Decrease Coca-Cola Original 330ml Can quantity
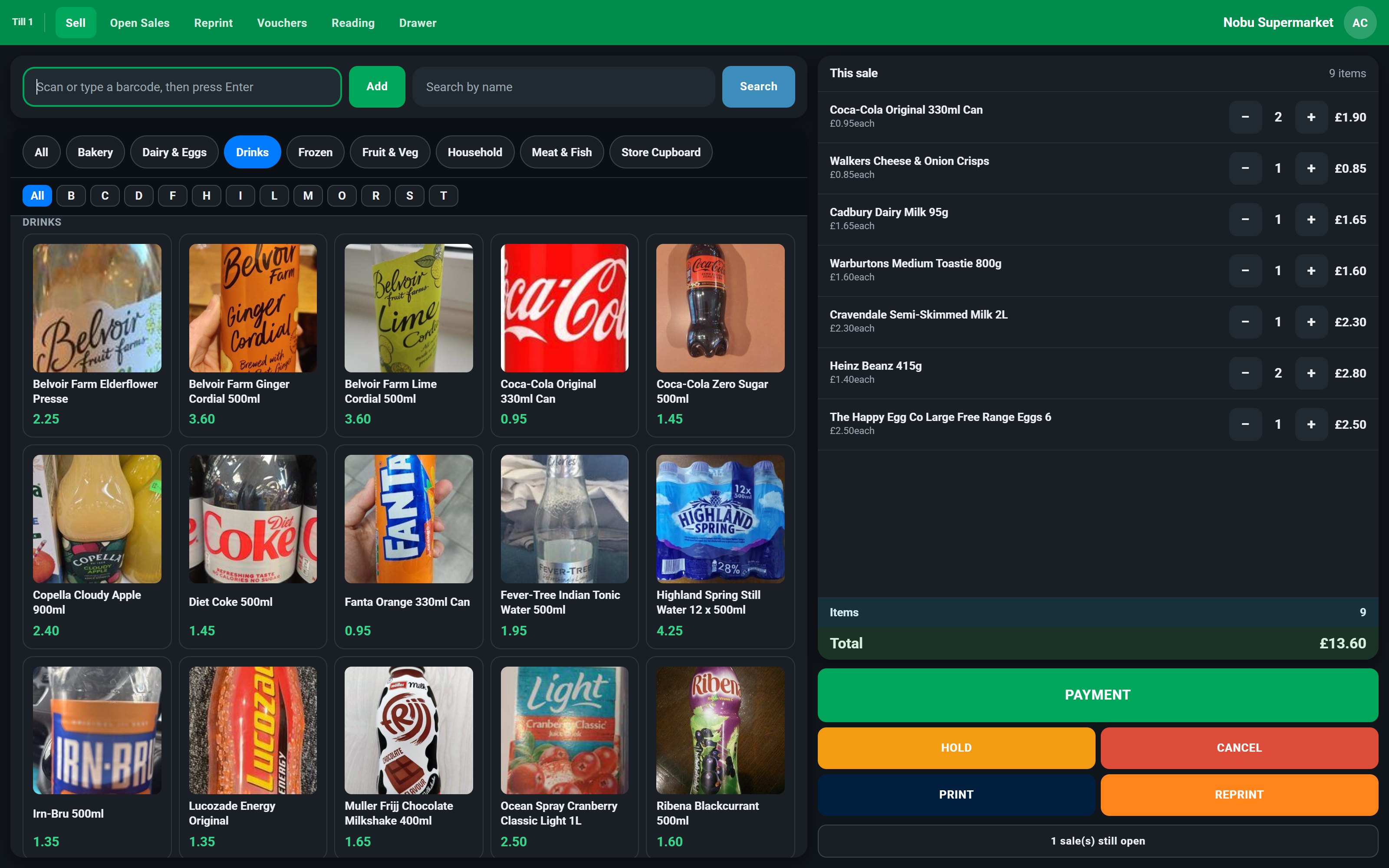This screenshot has height=868, width=1389. (x=1245, y=117)
